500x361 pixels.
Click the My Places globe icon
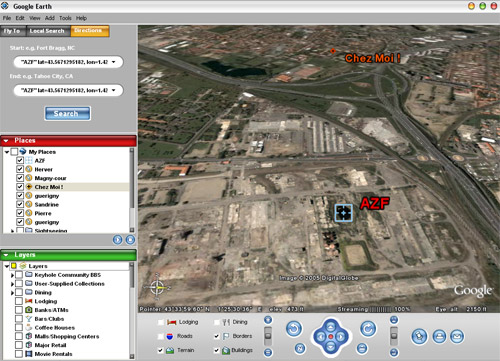(23, 151)
